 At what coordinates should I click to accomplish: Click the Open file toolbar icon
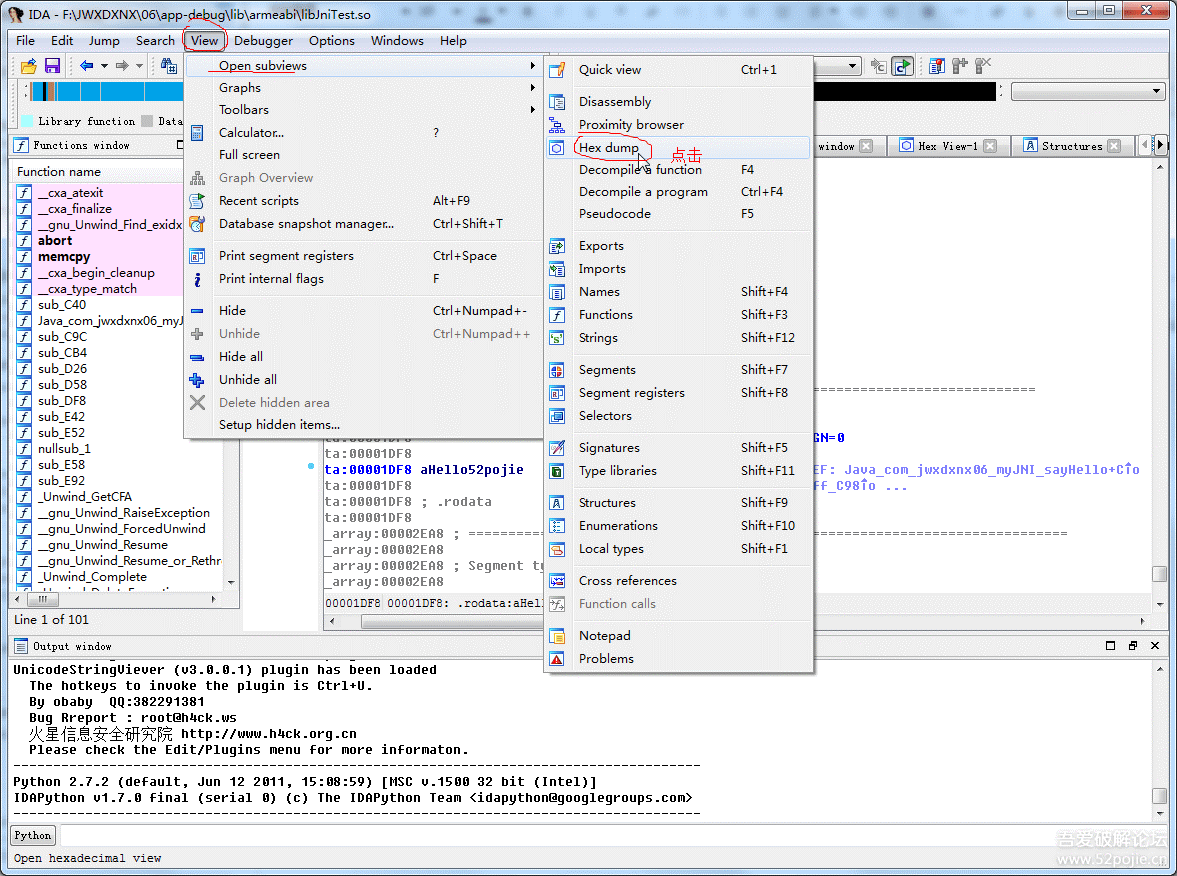pos(29,66)
